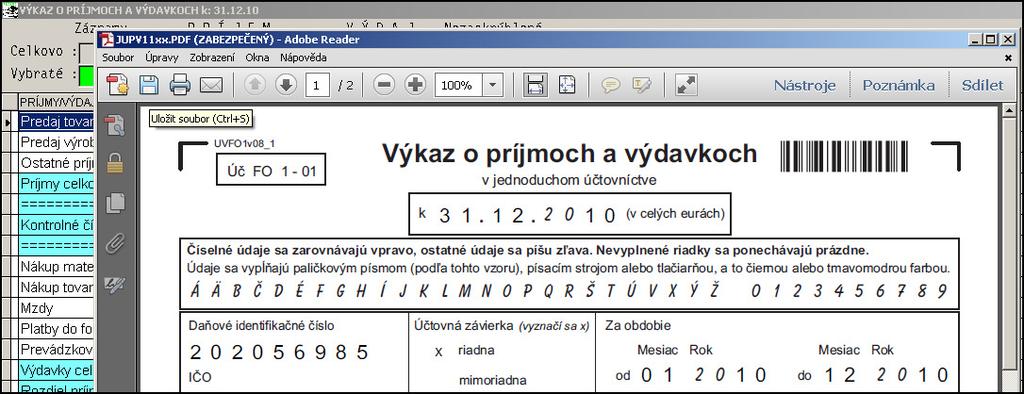The width and height of the screenshot is (1024, 394).
Task: Select 'Kontrolné čí' row in background table
Action: tap(56, 225)
